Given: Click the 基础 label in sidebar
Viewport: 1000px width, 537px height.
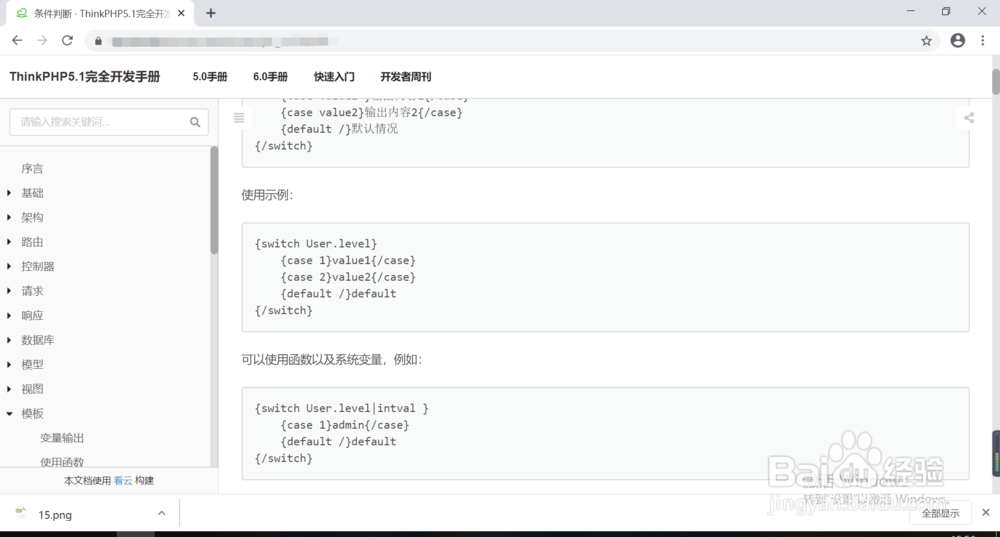Looking at the screenshot, I should coord(32,193).
